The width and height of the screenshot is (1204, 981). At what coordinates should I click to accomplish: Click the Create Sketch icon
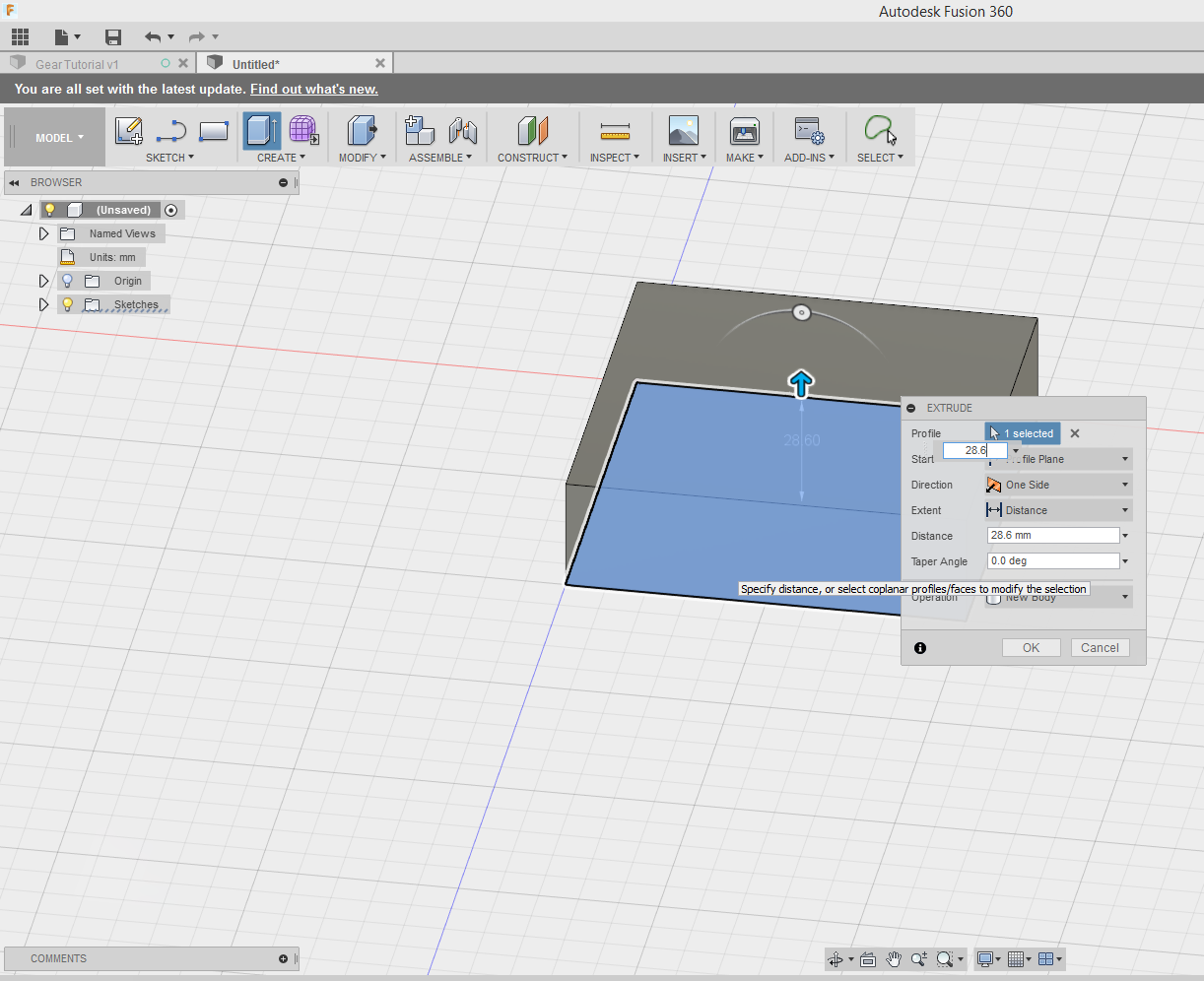[x=129, y=131]
